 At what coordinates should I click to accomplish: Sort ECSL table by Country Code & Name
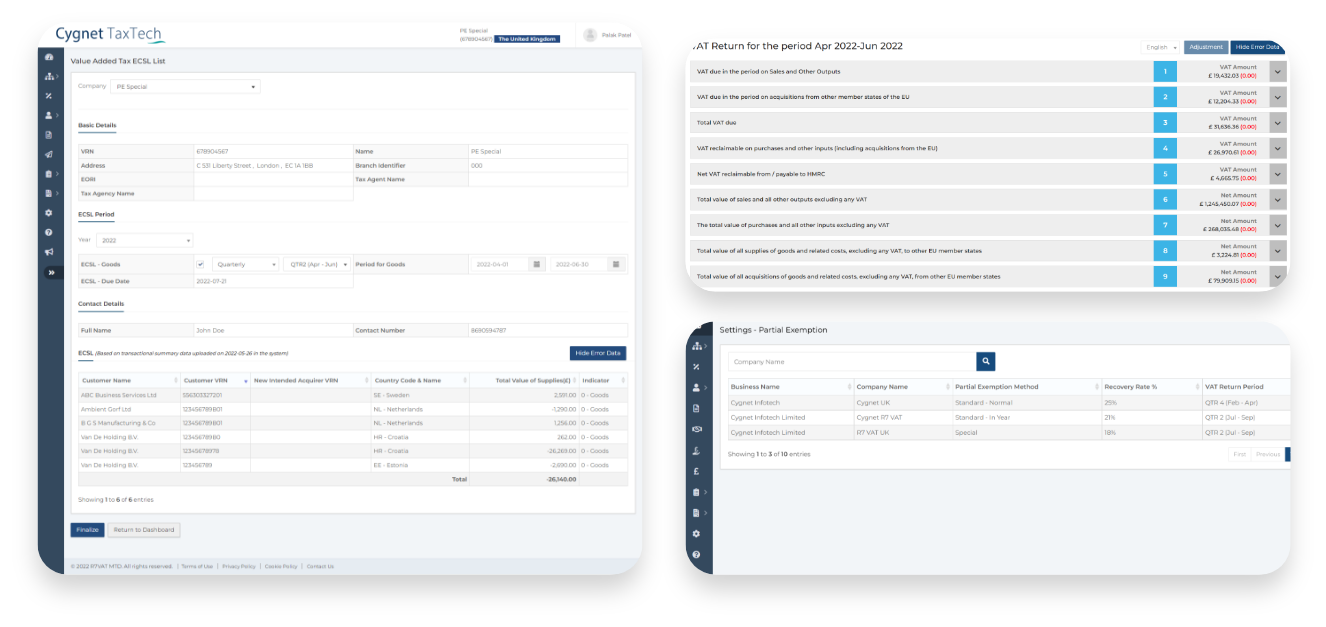click(420, 380)
